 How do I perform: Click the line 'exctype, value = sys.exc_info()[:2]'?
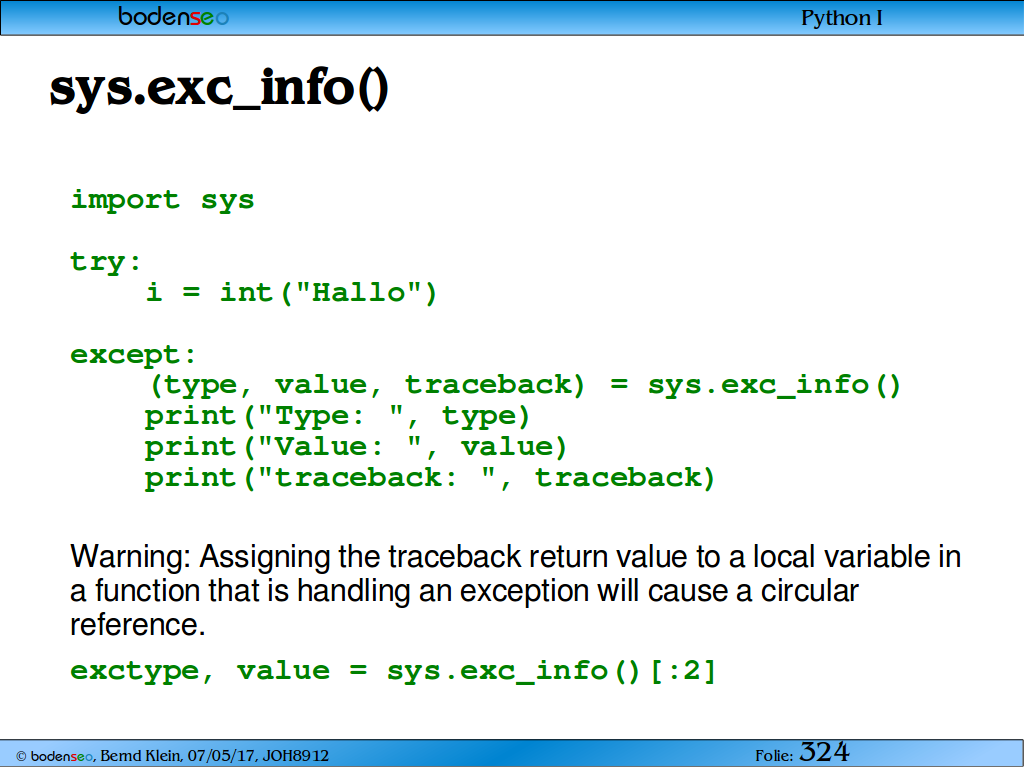(x=394, y=671)
